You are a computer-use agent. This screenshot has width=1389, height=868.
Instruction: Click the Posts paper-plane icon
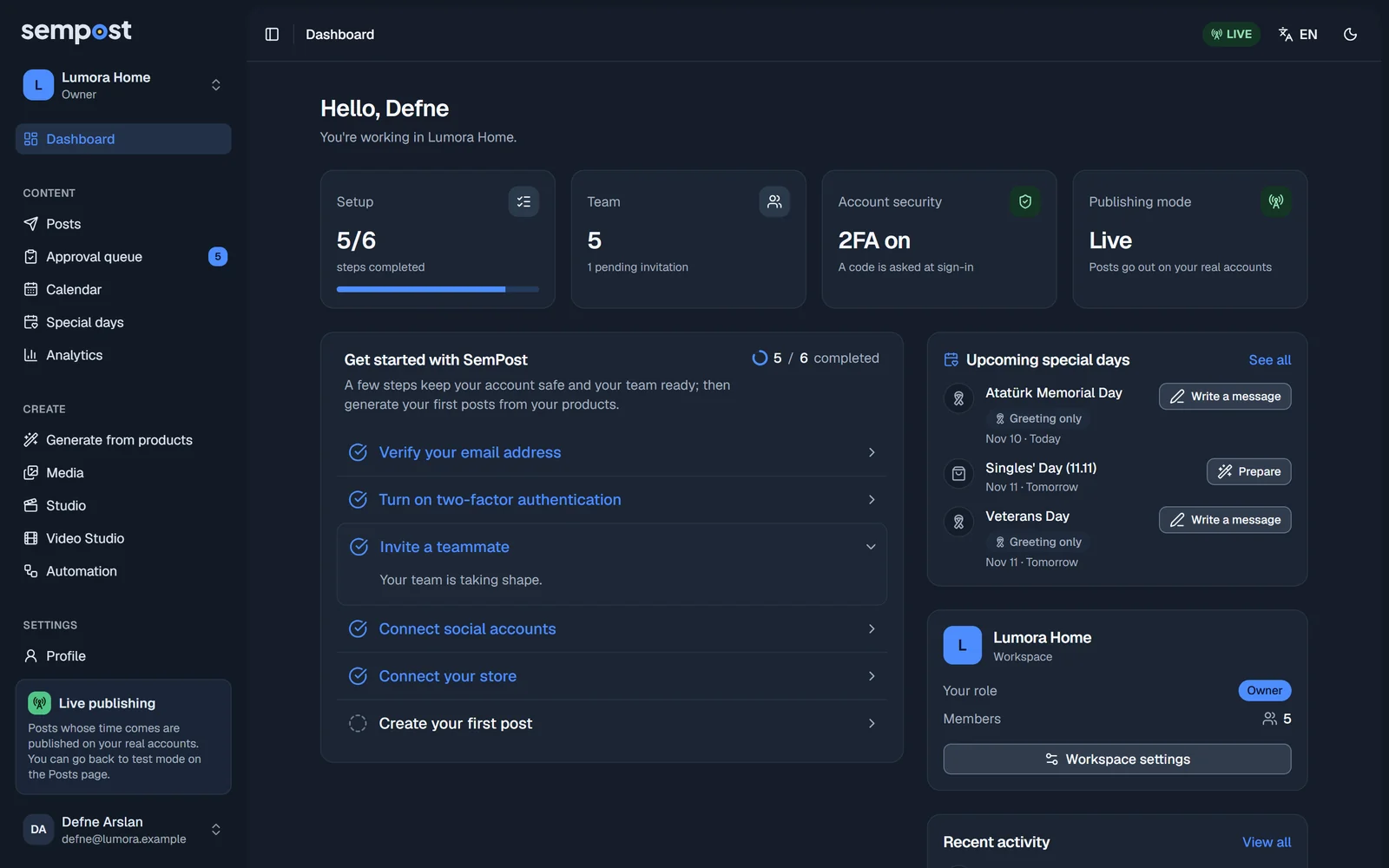tap(31, 224)
